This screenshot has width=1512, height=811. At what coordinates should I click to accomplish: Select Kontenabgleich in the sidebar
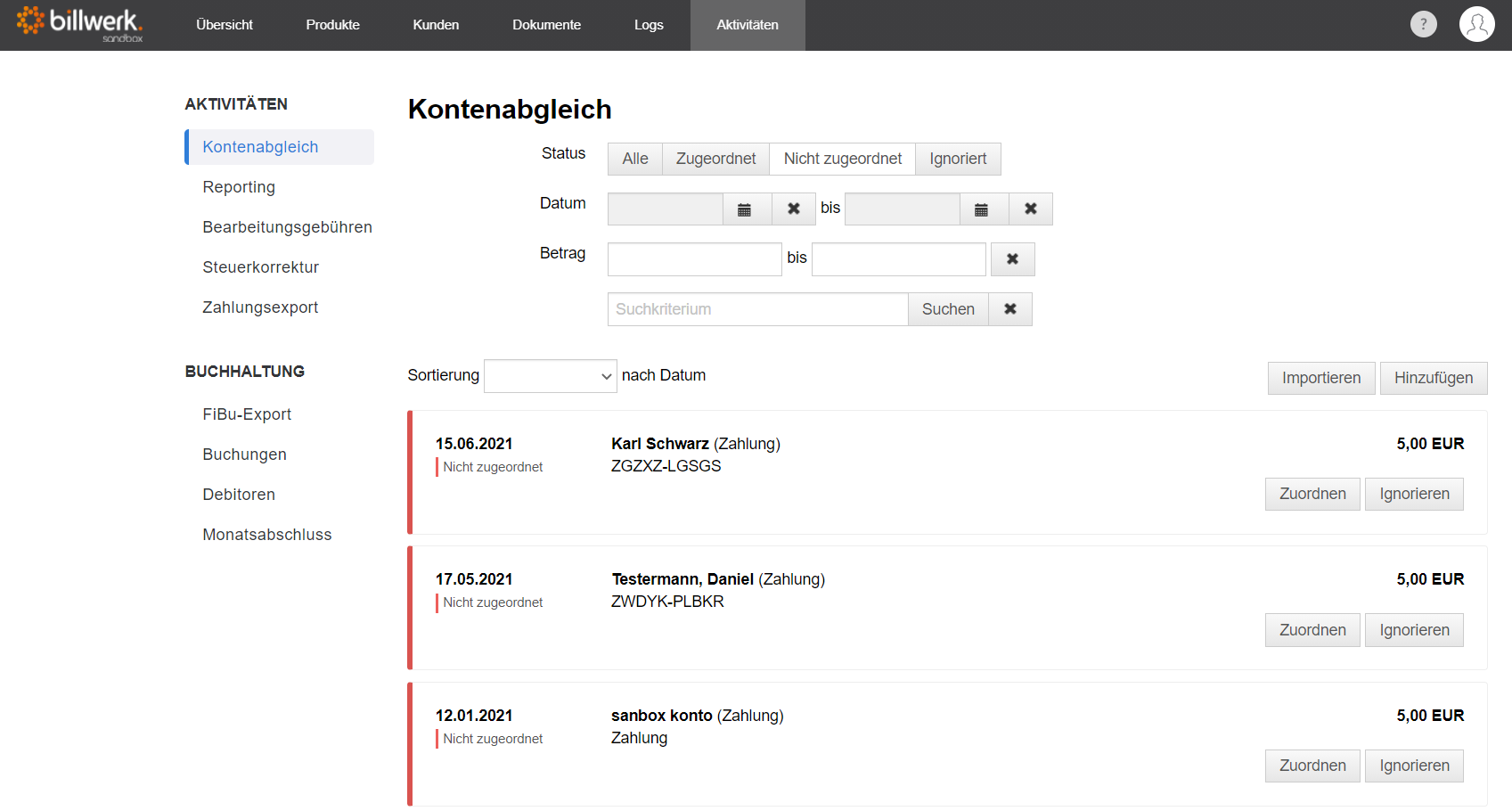280,147
